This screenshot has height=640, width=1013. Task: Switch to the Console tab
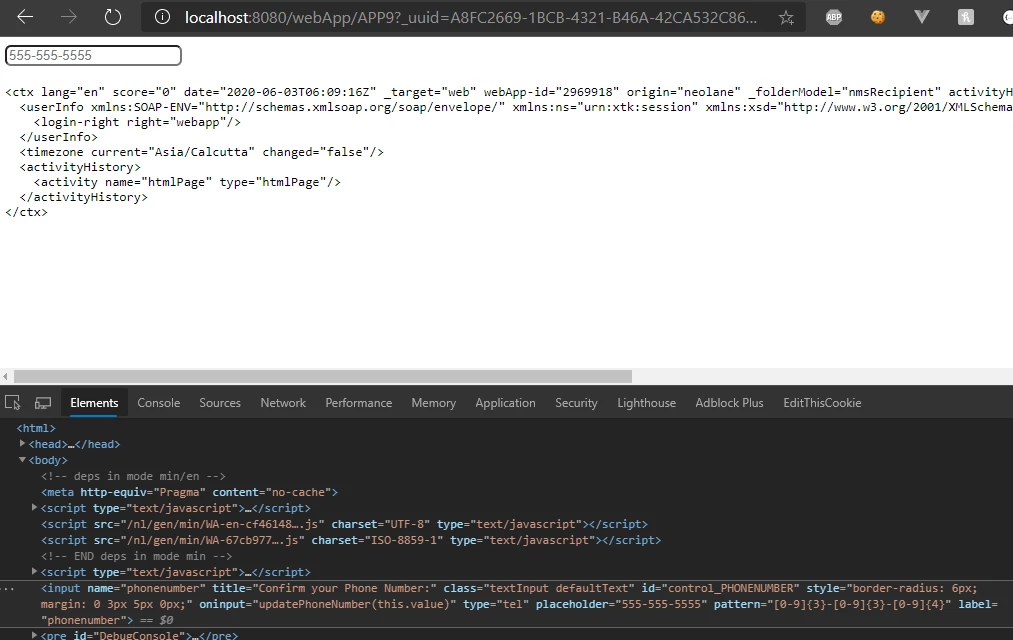point(158,403)
